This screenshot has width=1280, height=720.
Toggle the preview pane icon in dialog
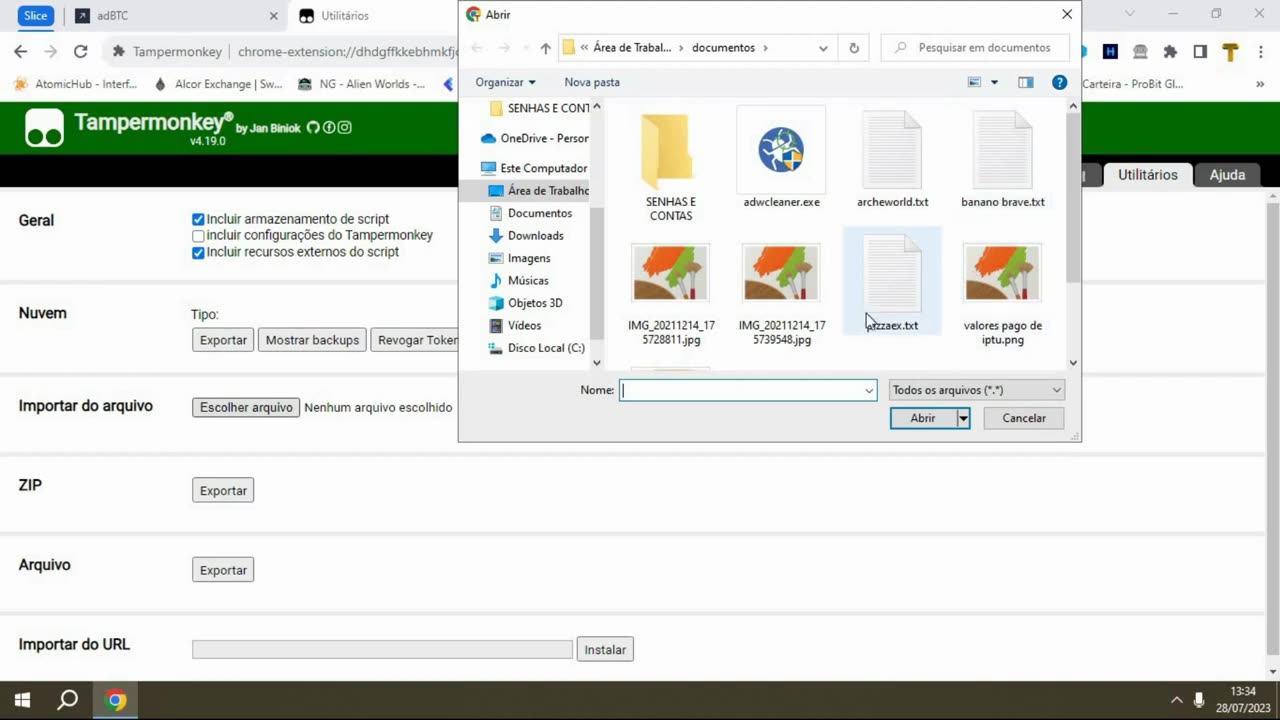tap(1025, 82)
